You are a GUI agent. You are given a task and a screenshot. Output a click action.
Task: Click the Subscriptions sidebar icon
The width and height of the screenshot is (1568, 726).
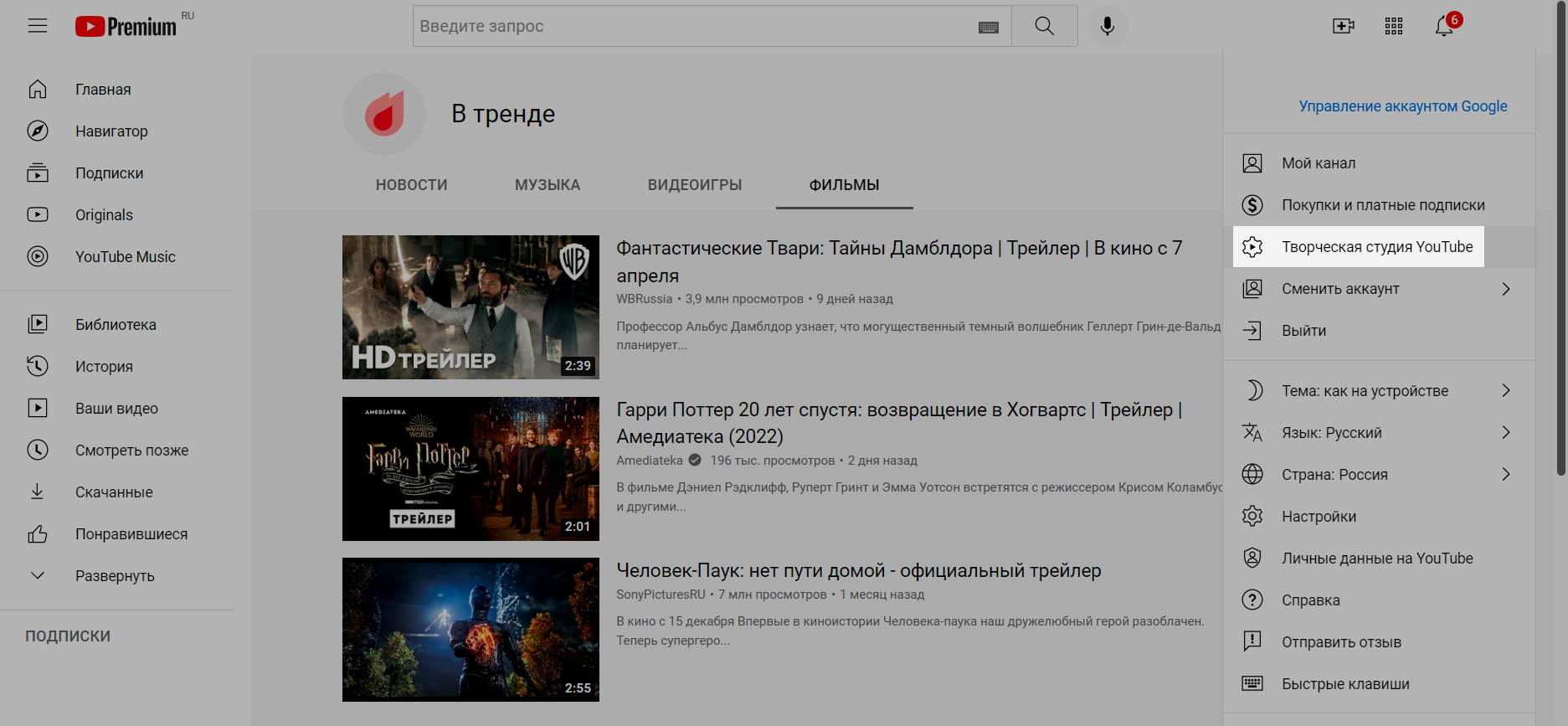[x=38, y=173]
